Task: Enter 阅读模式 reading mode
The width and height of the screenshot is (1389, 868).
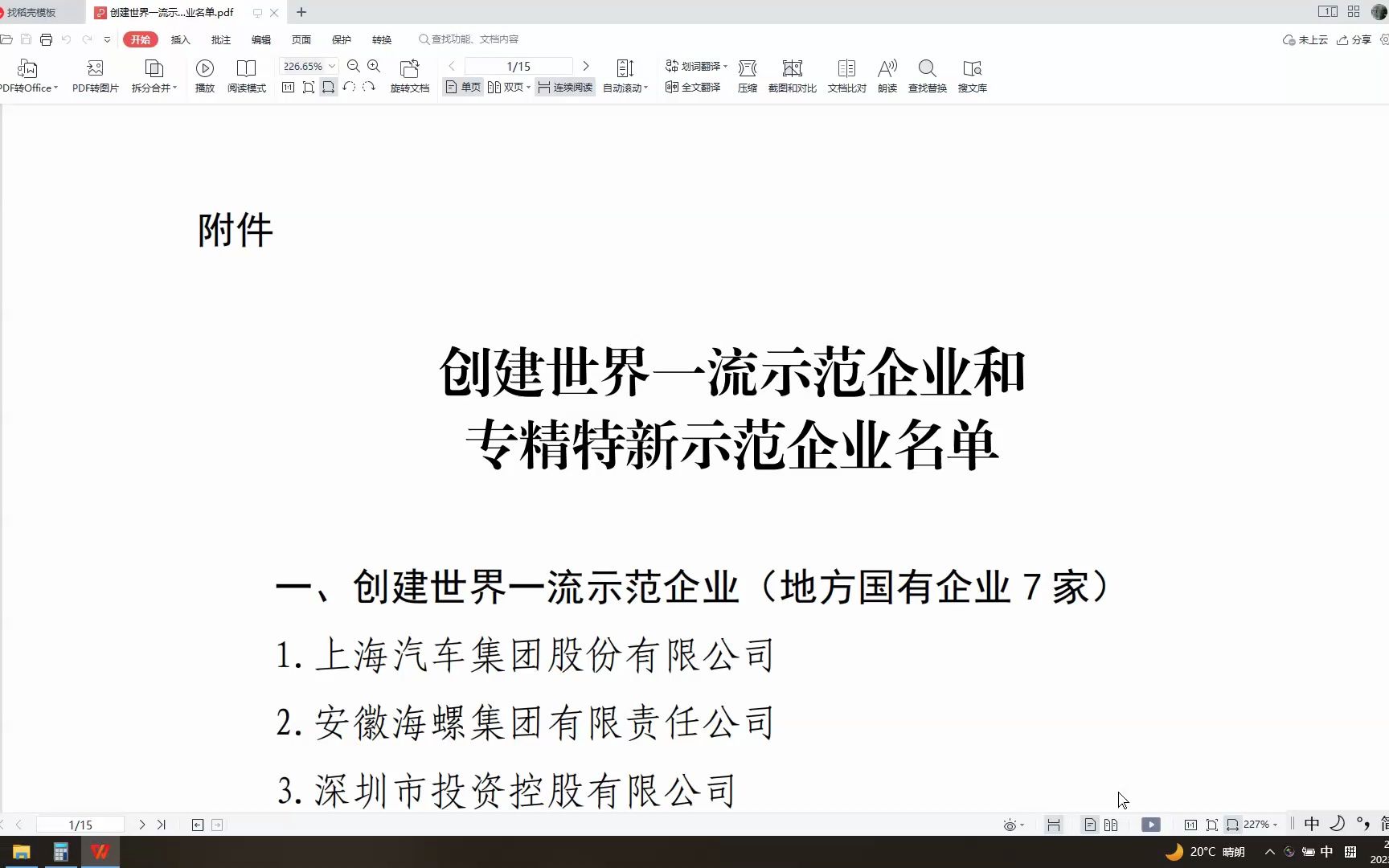Action: (x=246, y=76)
